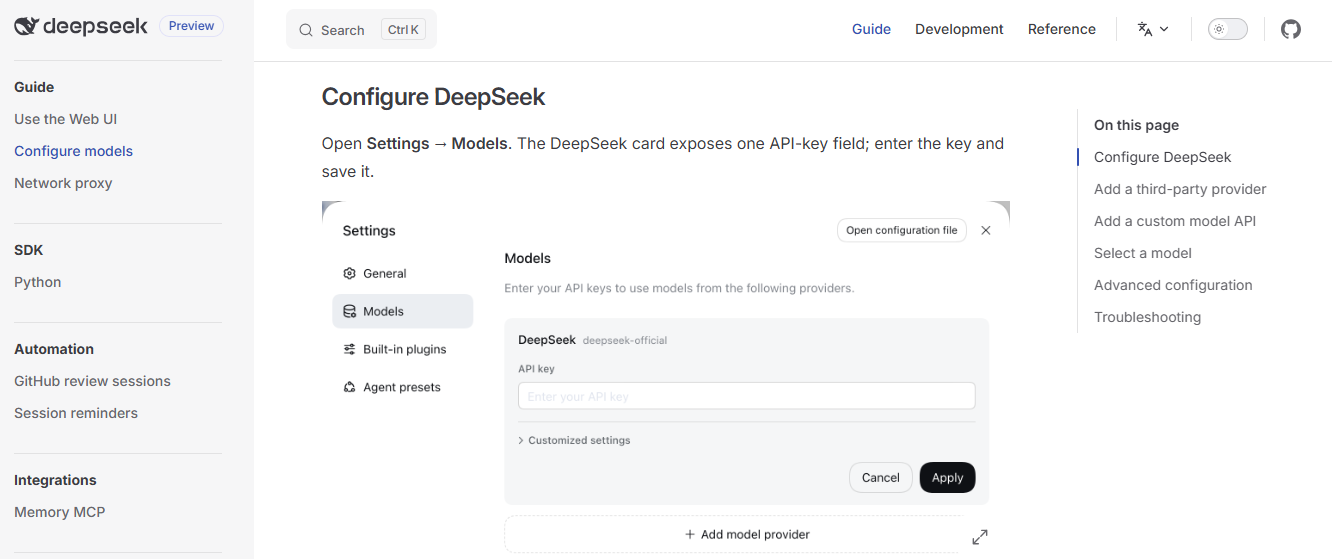Jump to Select a model section
Viewport: 1332px width, 559px height.
click(x=1143, y=253)
